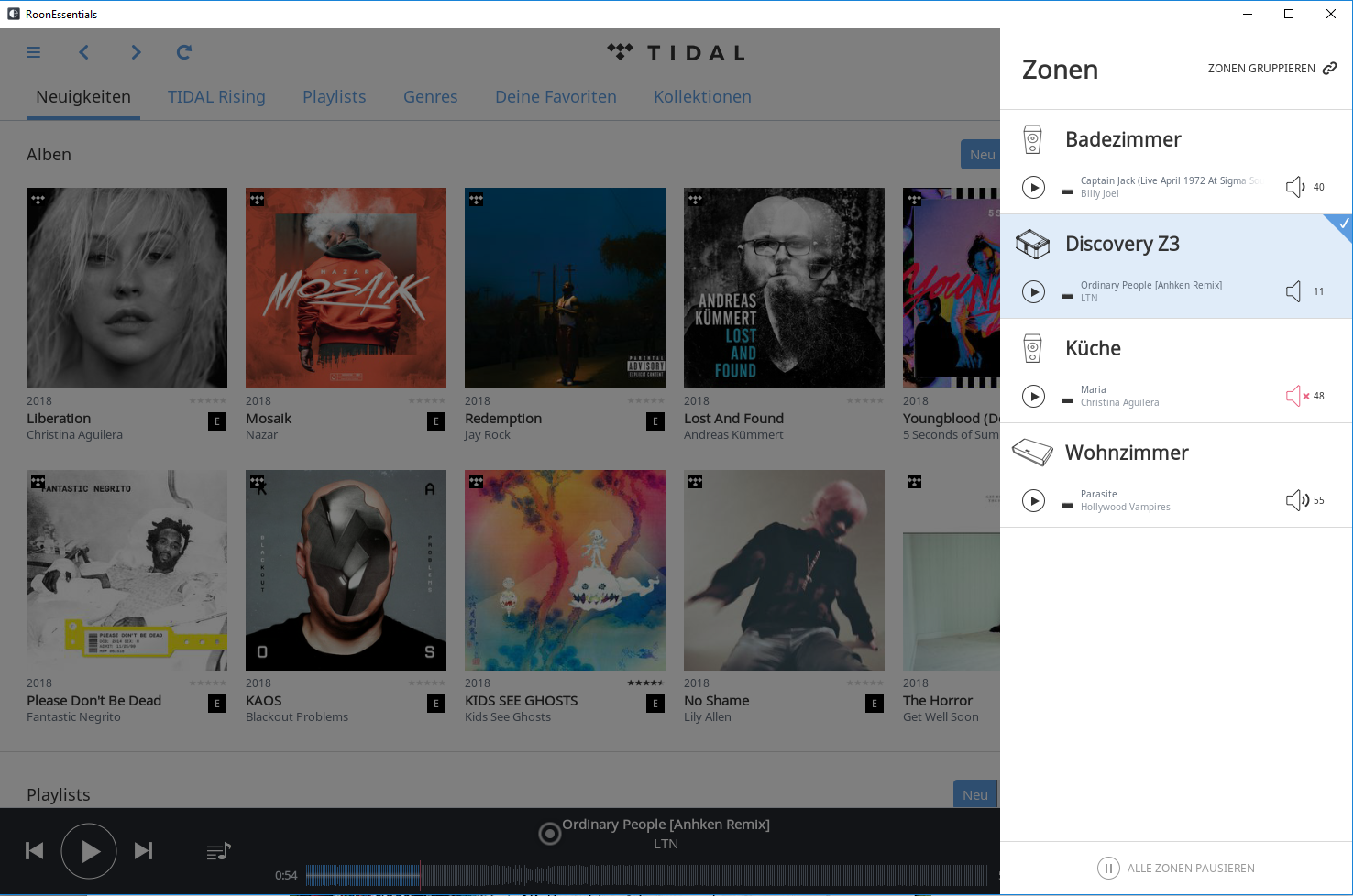
Task: Click the explicit badge on Mosaik
Action: click(x=436, y=421)
